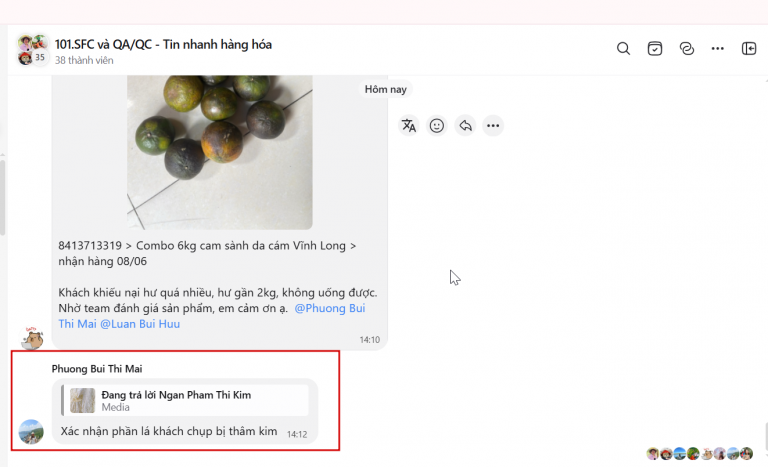Click the chat link icon in header
The image size is (768, 467).
(x=687, y=49)
